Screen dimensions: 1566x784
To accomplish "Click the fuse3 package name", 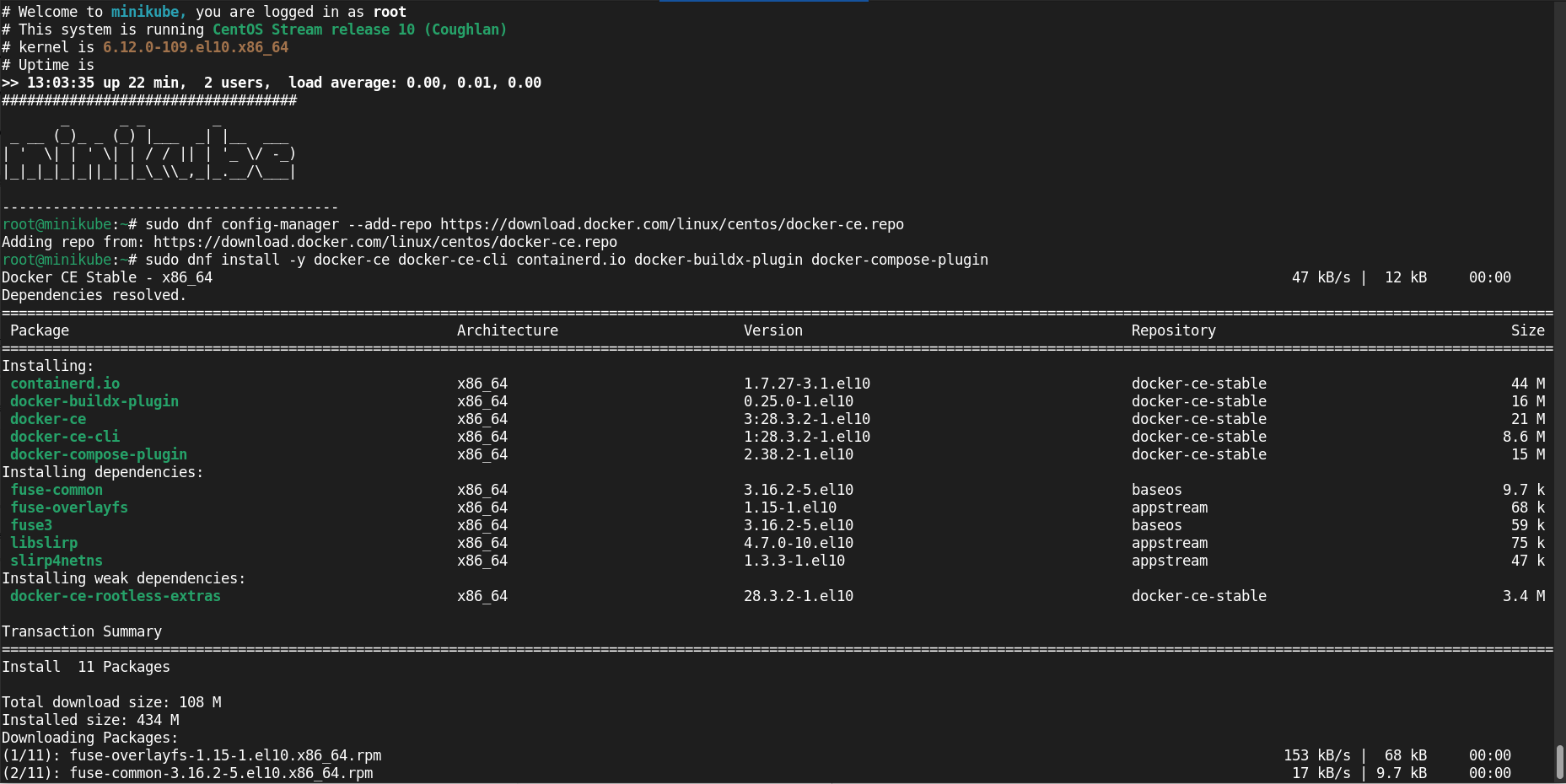I will pyautogui.click(x=31, y=525).
